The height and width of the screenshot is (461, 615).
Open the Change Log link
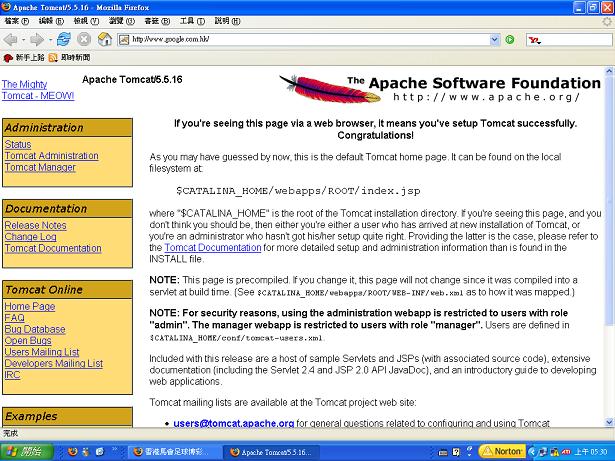[30, 237]
